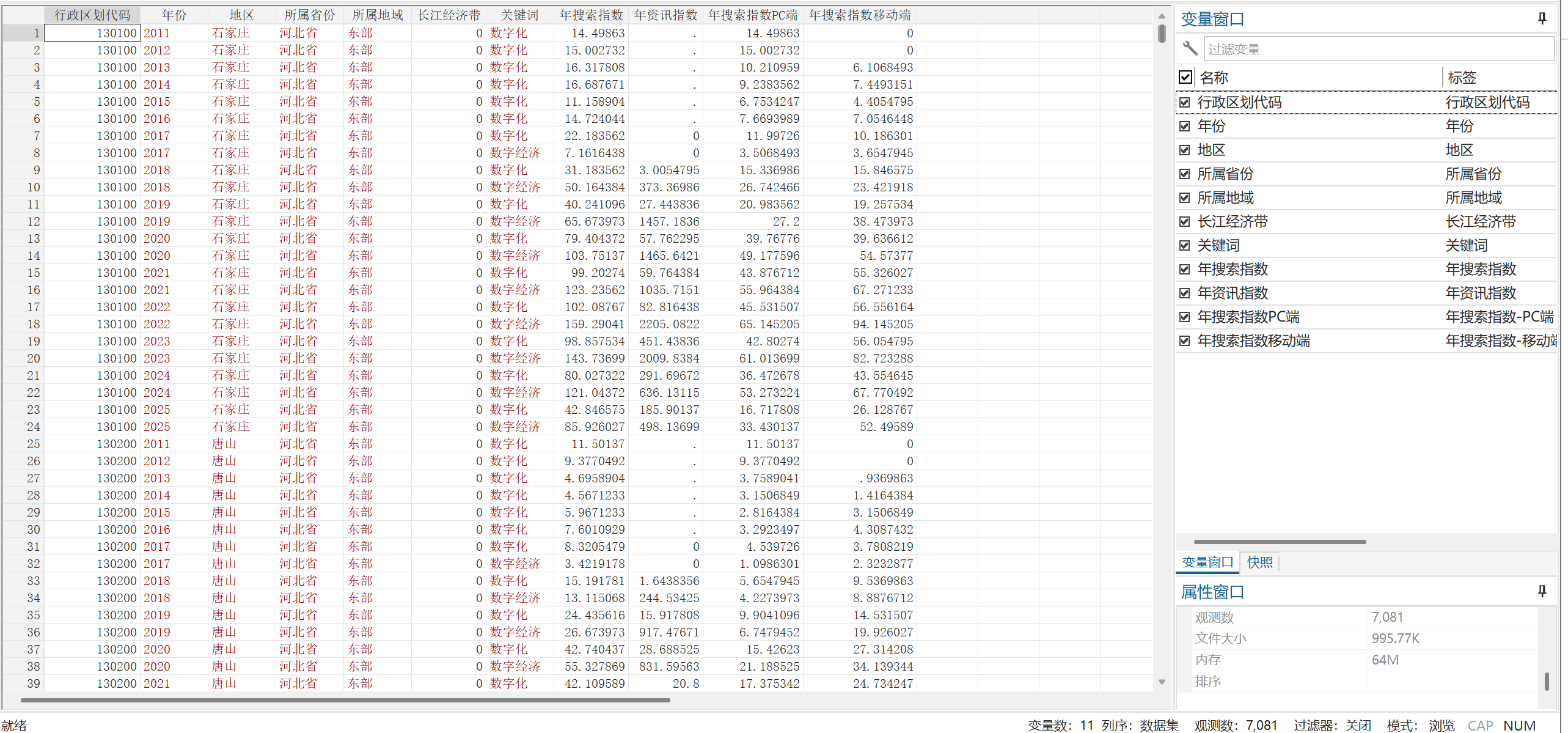1568x733 pixels.
Task: Uncheck the 行政区划代码 variable checkbox
Action: coord(1185,102)
